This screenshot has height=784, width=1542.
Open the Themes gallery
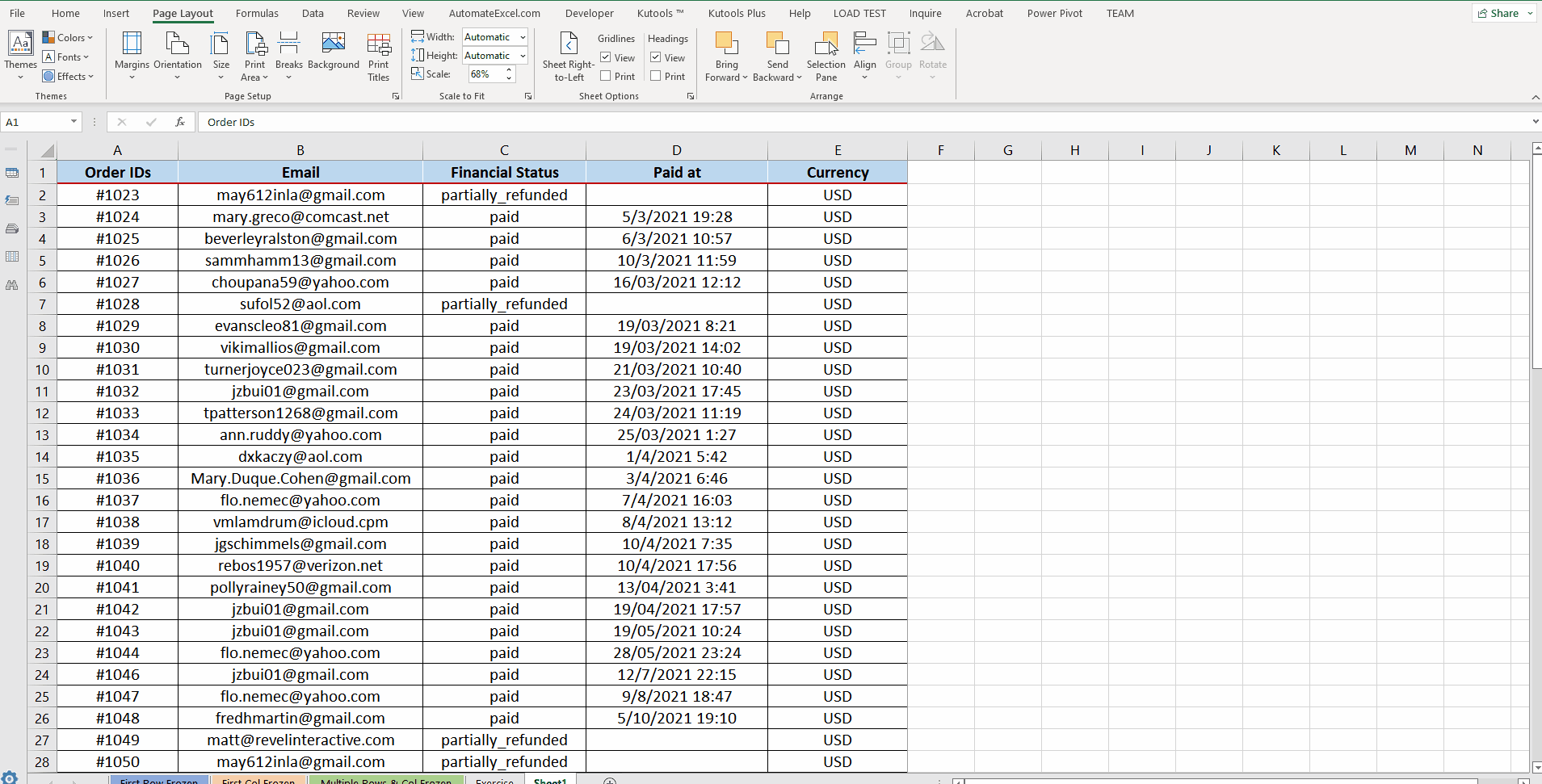tap(20, 53)
